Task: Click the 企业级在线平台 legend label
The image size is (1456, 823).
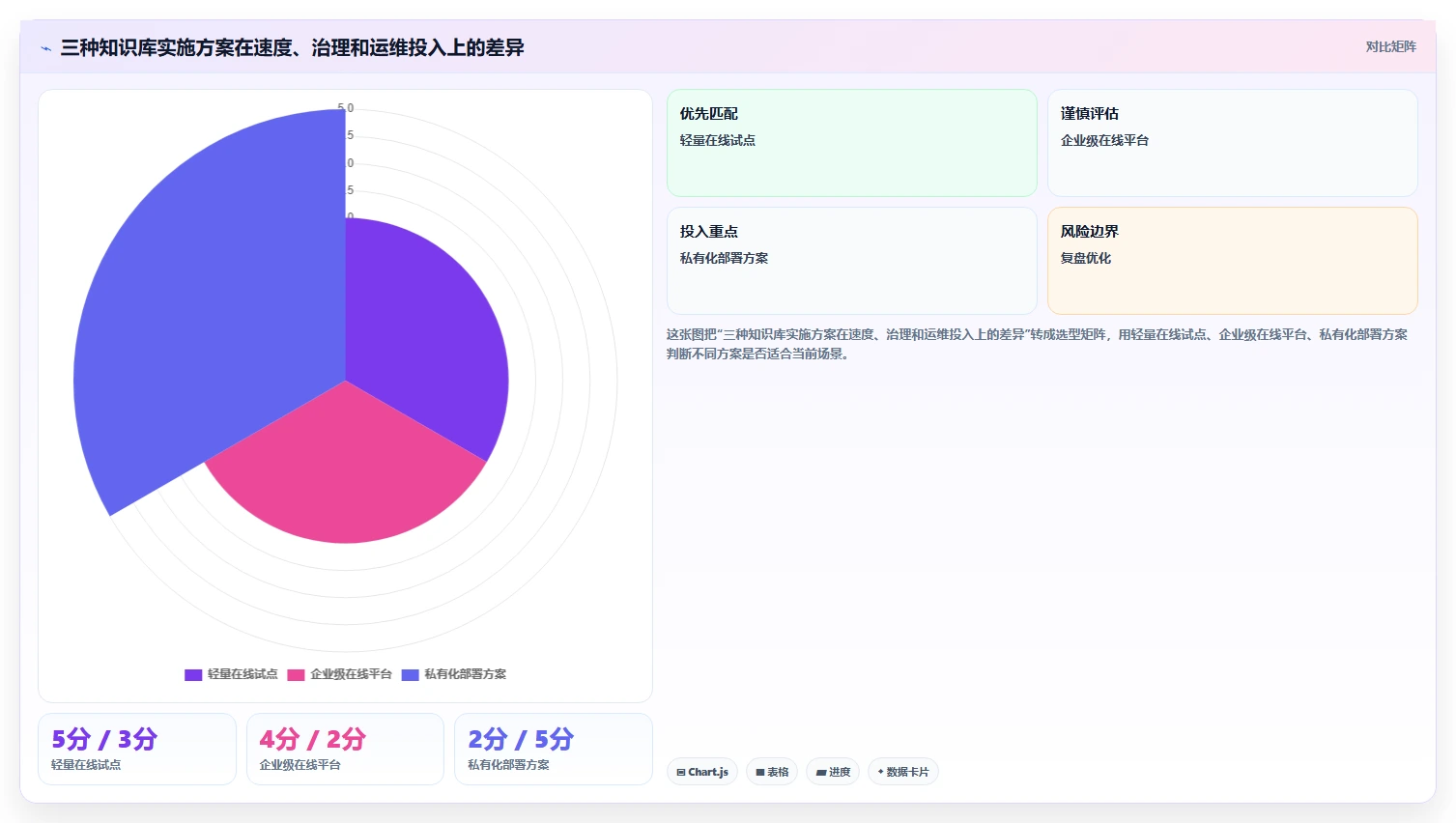Action: coord(351,674)
